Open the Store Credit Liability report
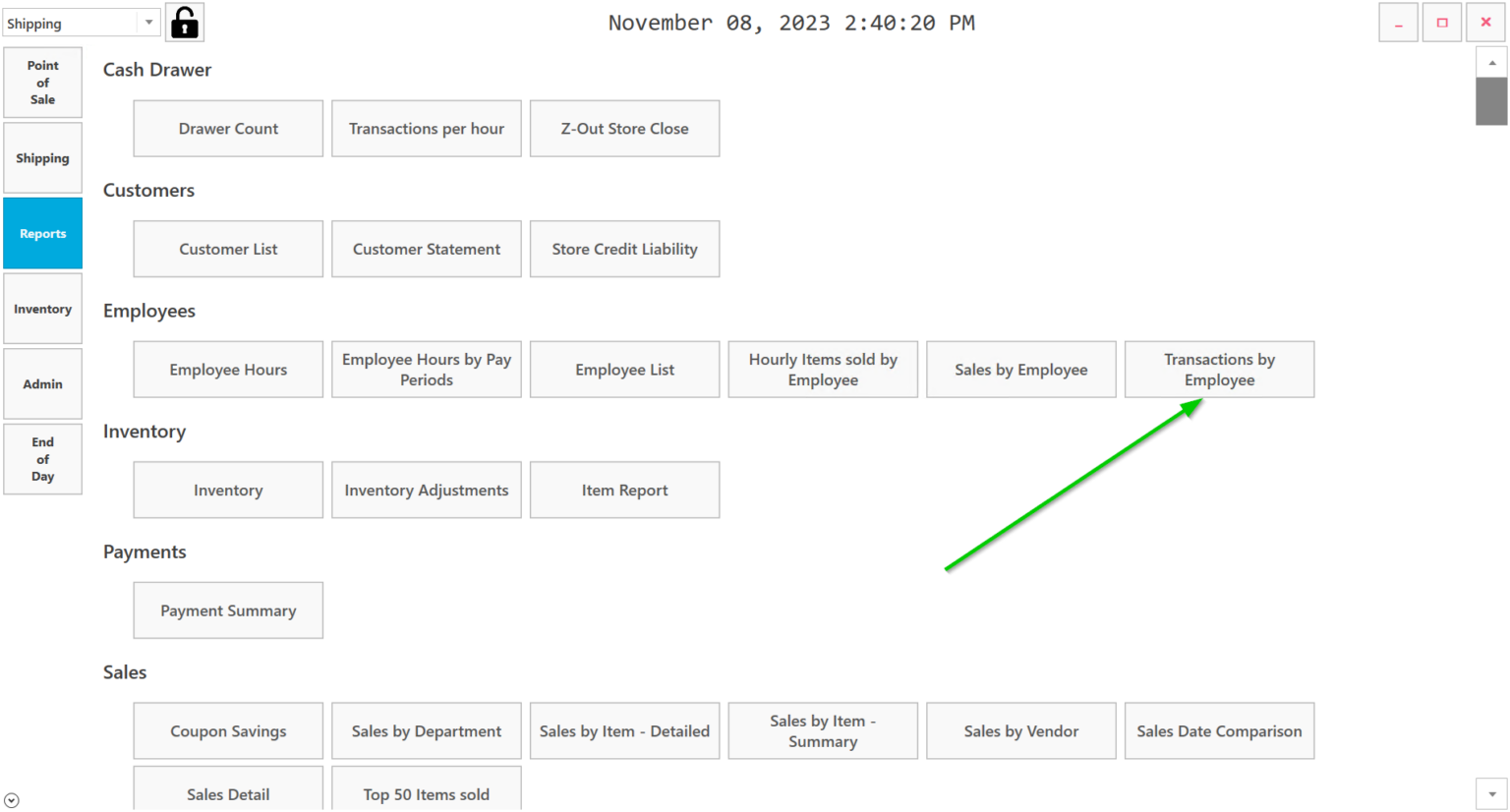Image resolution: width=1510 pixels, height=812 pixels. pyautogui.click(x=624, y=249)
